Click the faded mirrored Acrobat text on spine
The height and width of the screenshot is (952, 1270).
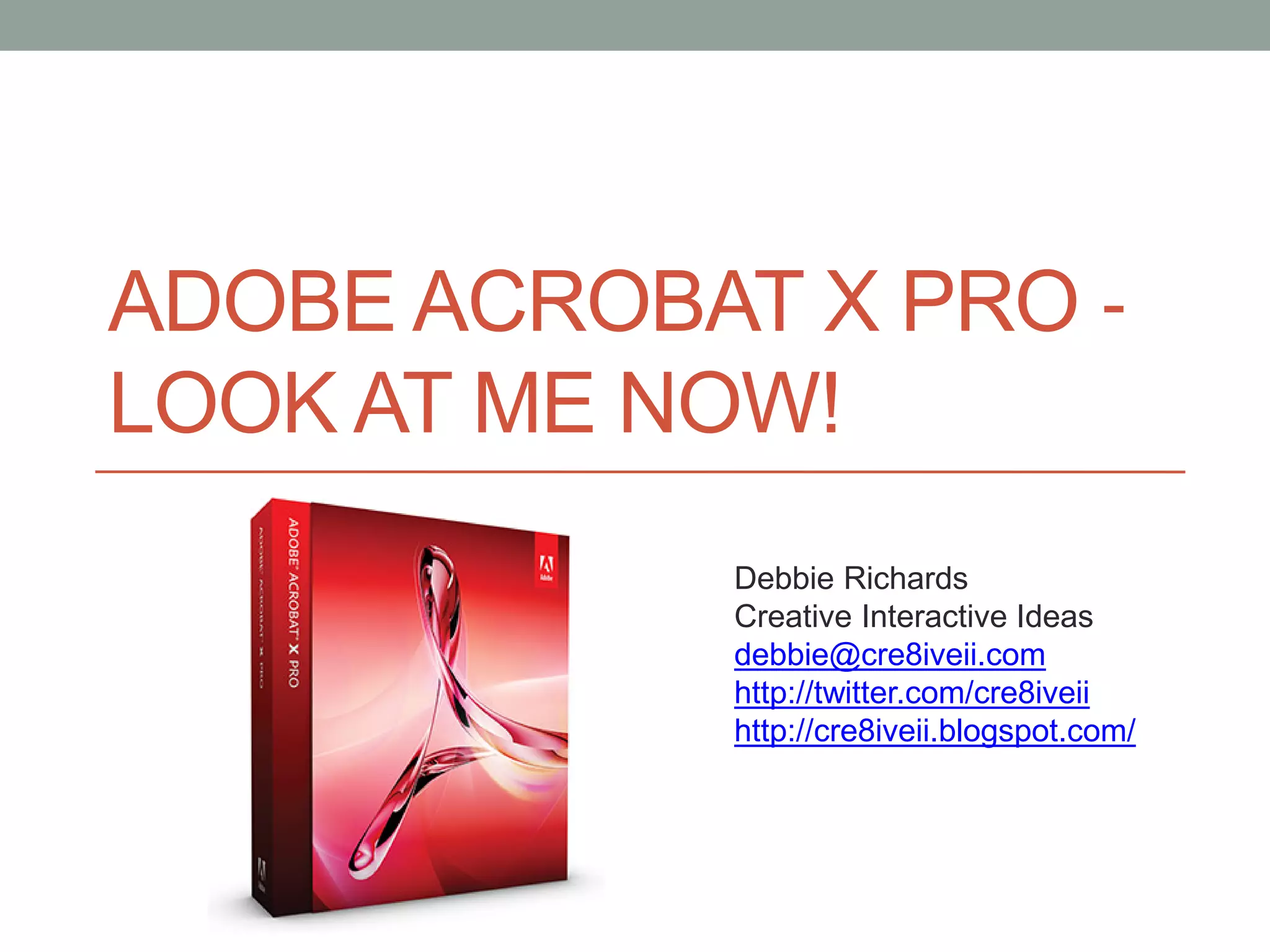[x=261, y=607]
